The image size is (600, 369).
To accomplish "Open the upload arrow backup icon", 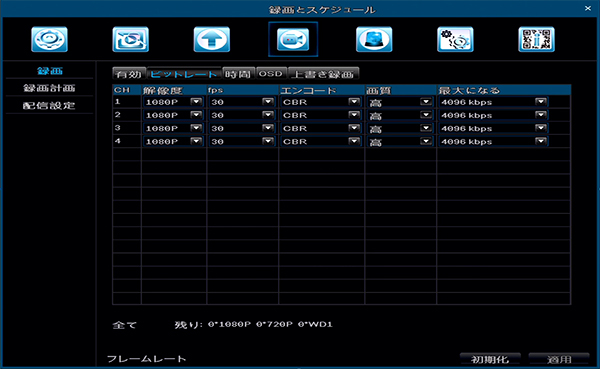I will coord(212,39).
